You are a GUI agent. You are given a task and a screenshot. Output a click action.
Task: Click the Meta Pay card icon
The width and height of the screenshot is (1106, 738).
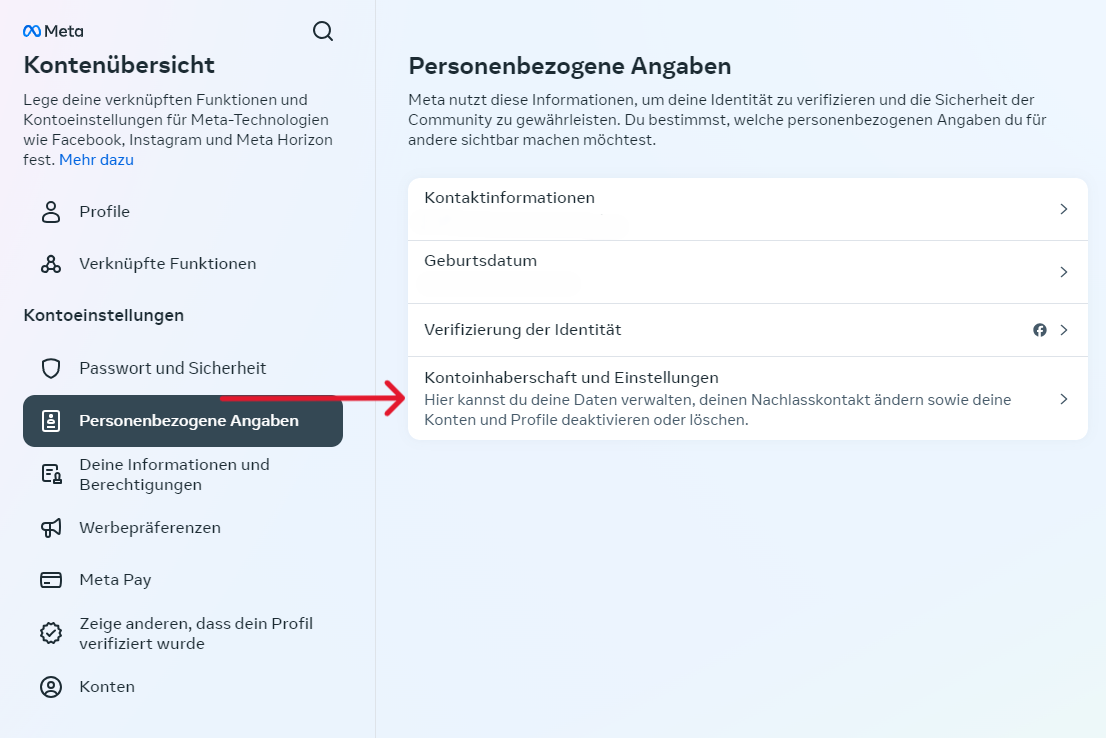coord(51,580)
